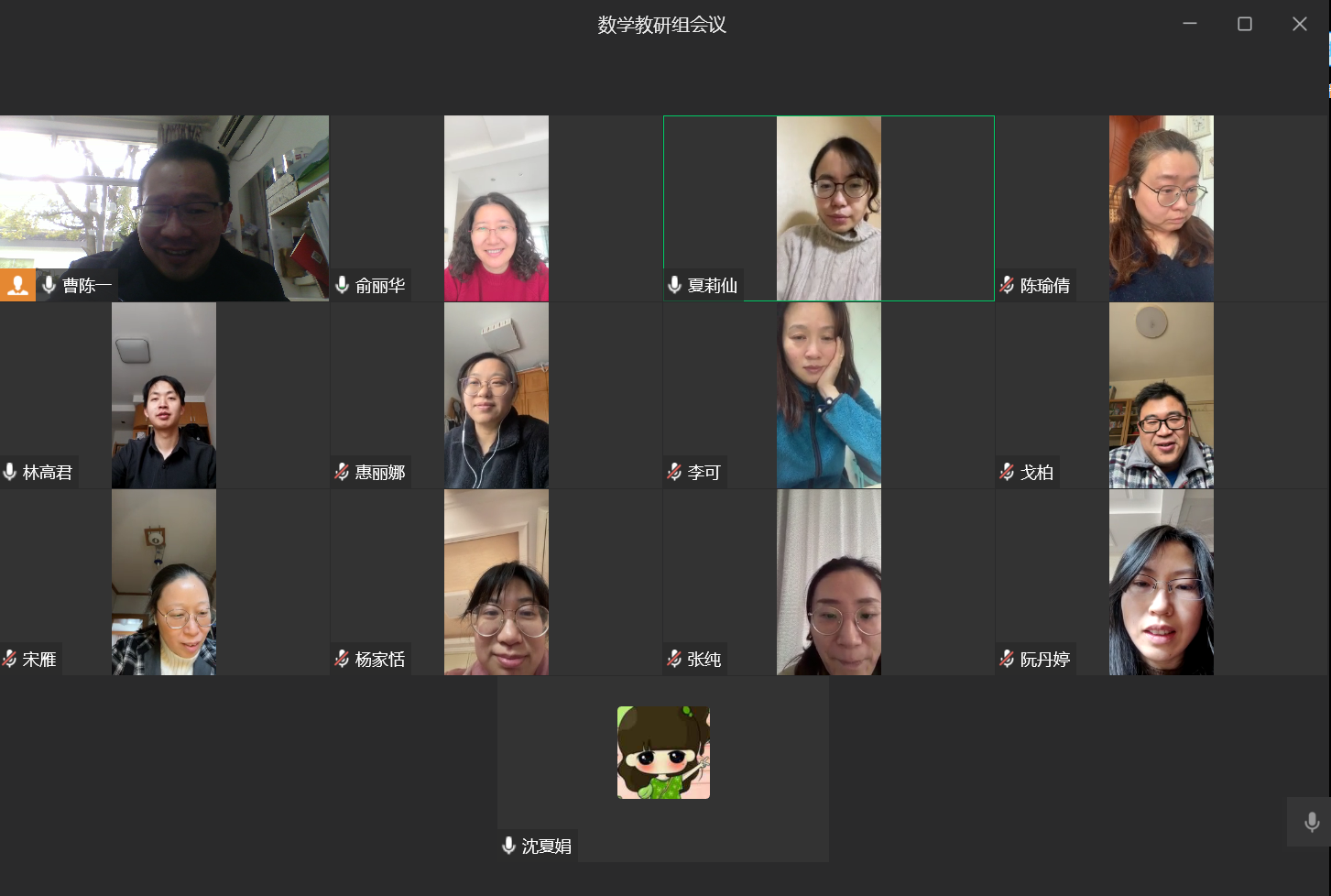
Task: Click the microphone icon beside 夏莉仙
Action: (x=675, y=285)
